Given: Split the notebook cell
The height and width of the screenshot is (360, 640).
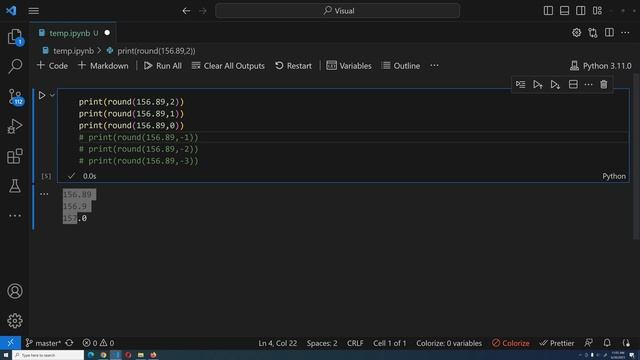Looking at the screenshot, I should tap(573, 84).
